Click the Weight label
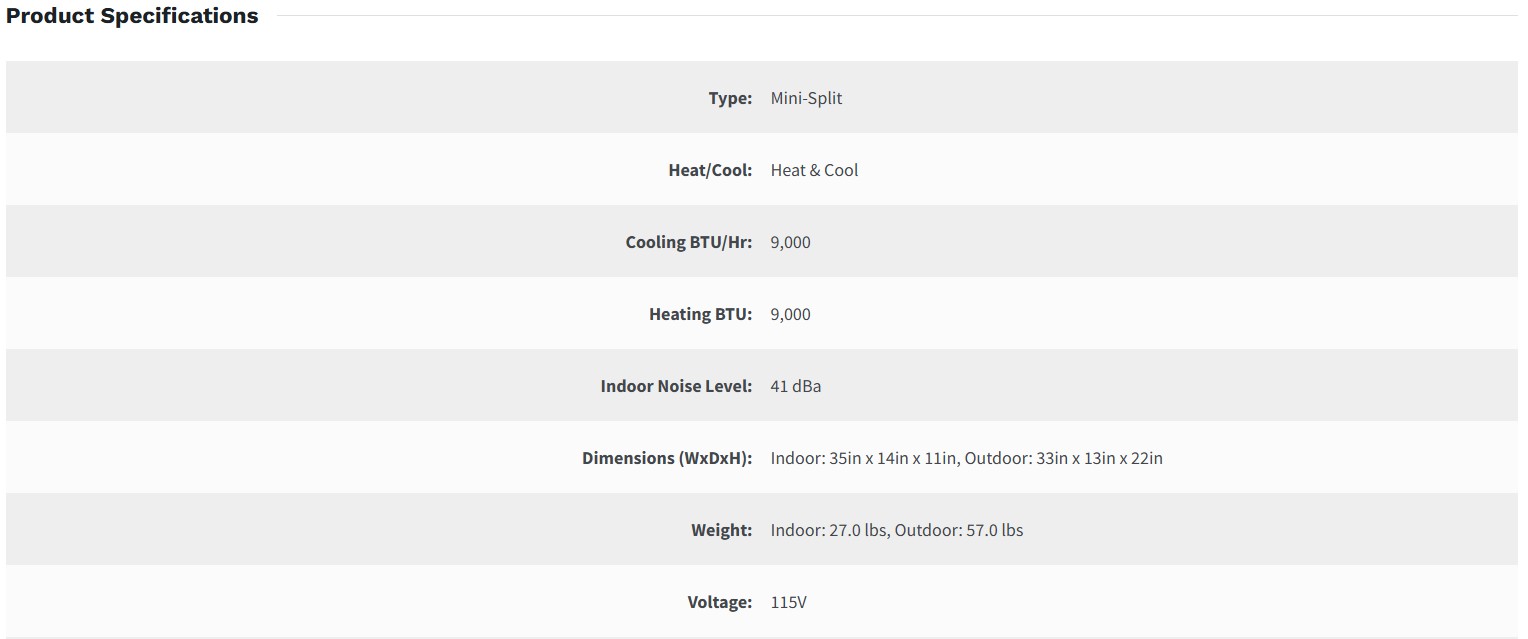The image size is (1528, 639). click(x=721, y=530)
